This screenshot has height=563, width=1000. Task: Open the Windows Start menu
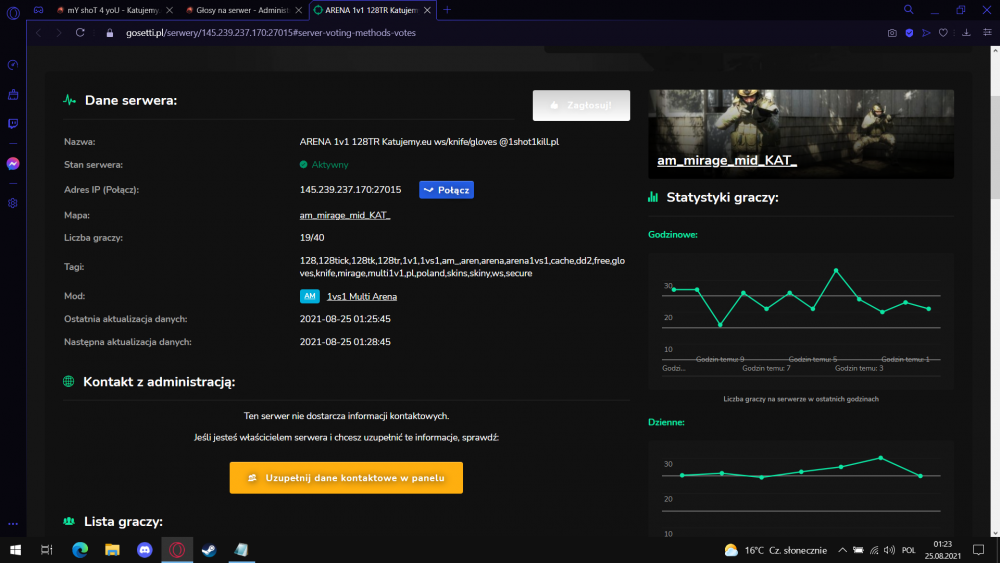tap(15, 550)
